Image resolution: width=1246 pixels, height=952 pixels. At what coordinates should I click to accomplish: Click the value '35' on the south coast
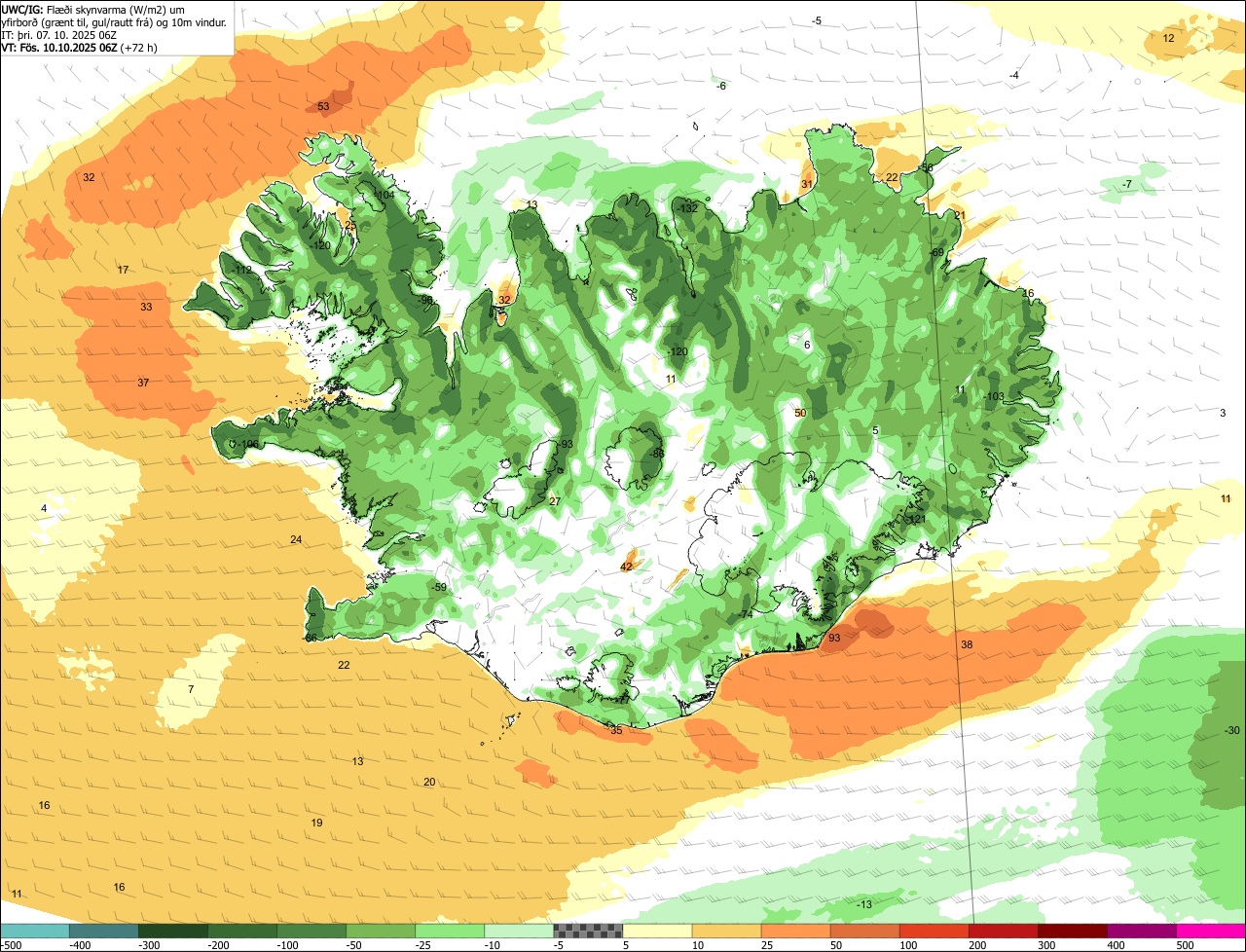(615, 730)
